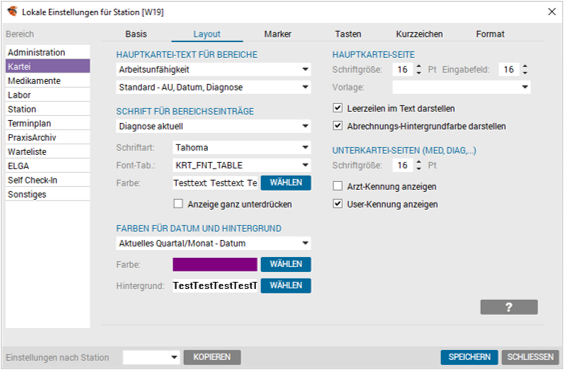Viewport: 564px width, 370px height.
Task: Decrease Eingabefeld size with down arrow
Action: [x=525, y=73]
